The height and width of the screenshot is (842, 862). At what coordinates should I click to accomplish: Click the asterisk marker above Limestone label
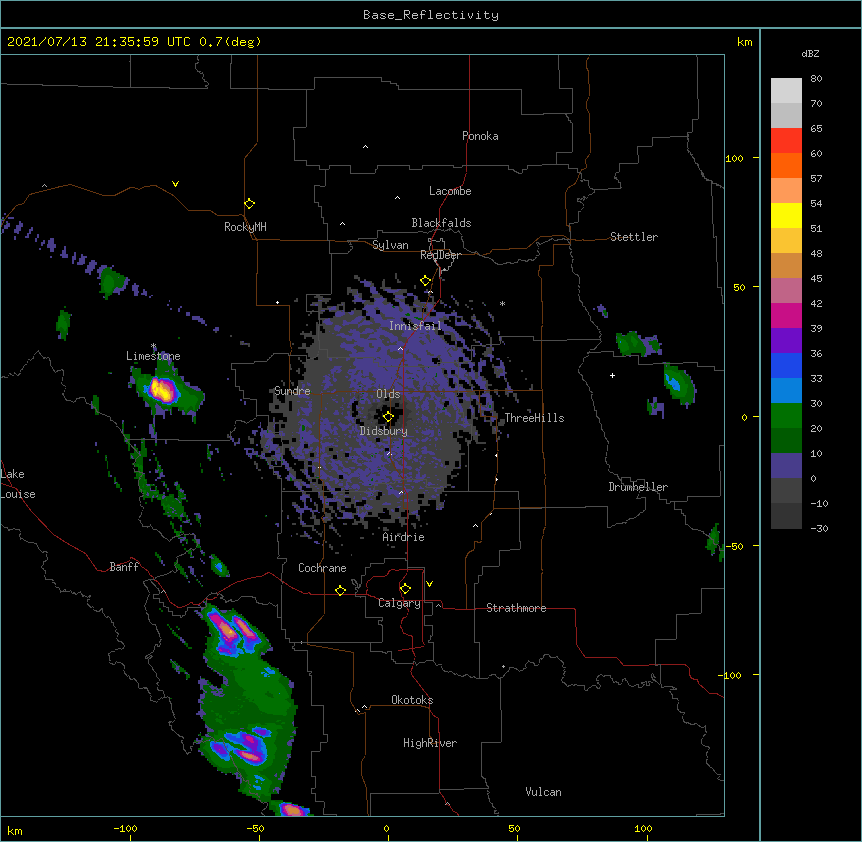(153, 346)
